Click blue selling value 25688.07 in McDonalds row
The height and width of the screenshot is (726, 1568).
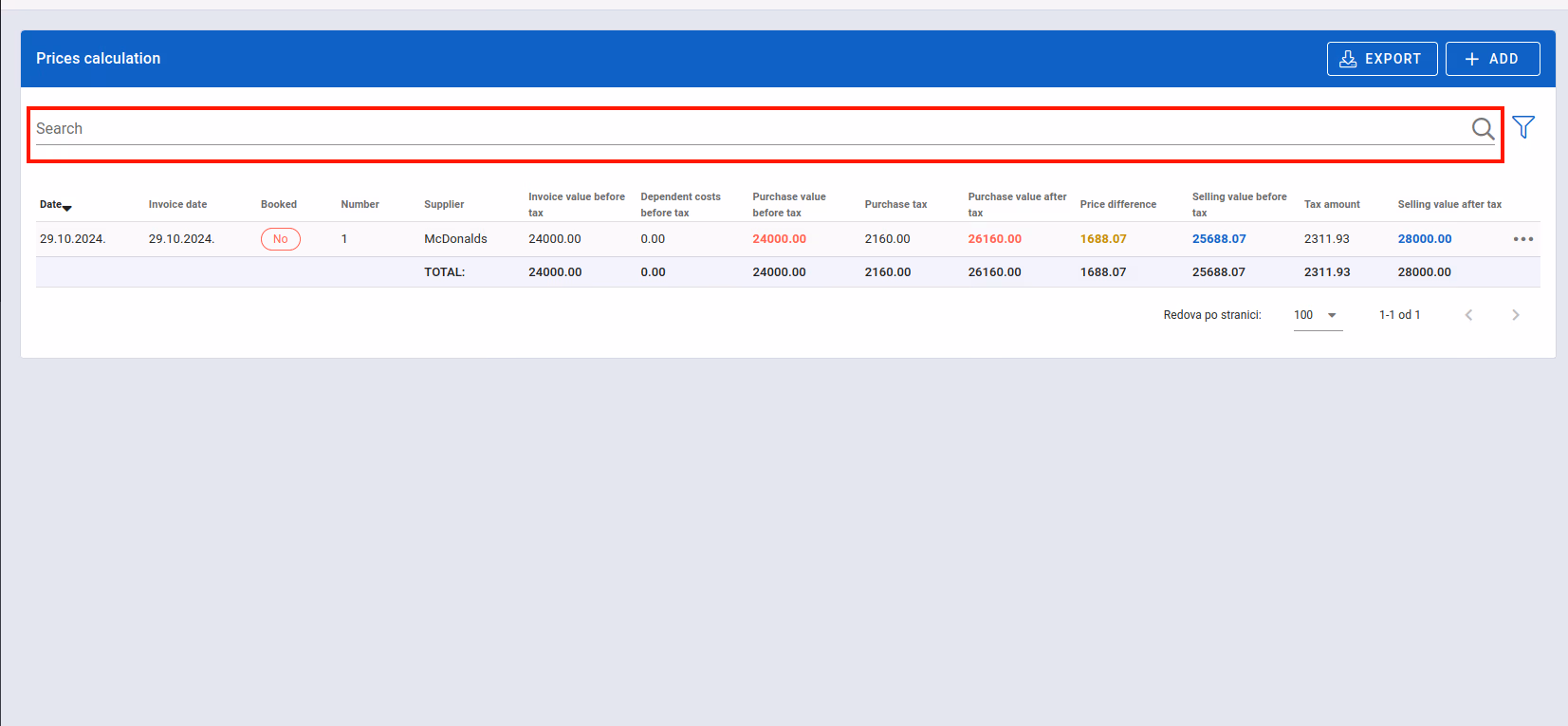pyautogui.click(x=1219, y=239)
